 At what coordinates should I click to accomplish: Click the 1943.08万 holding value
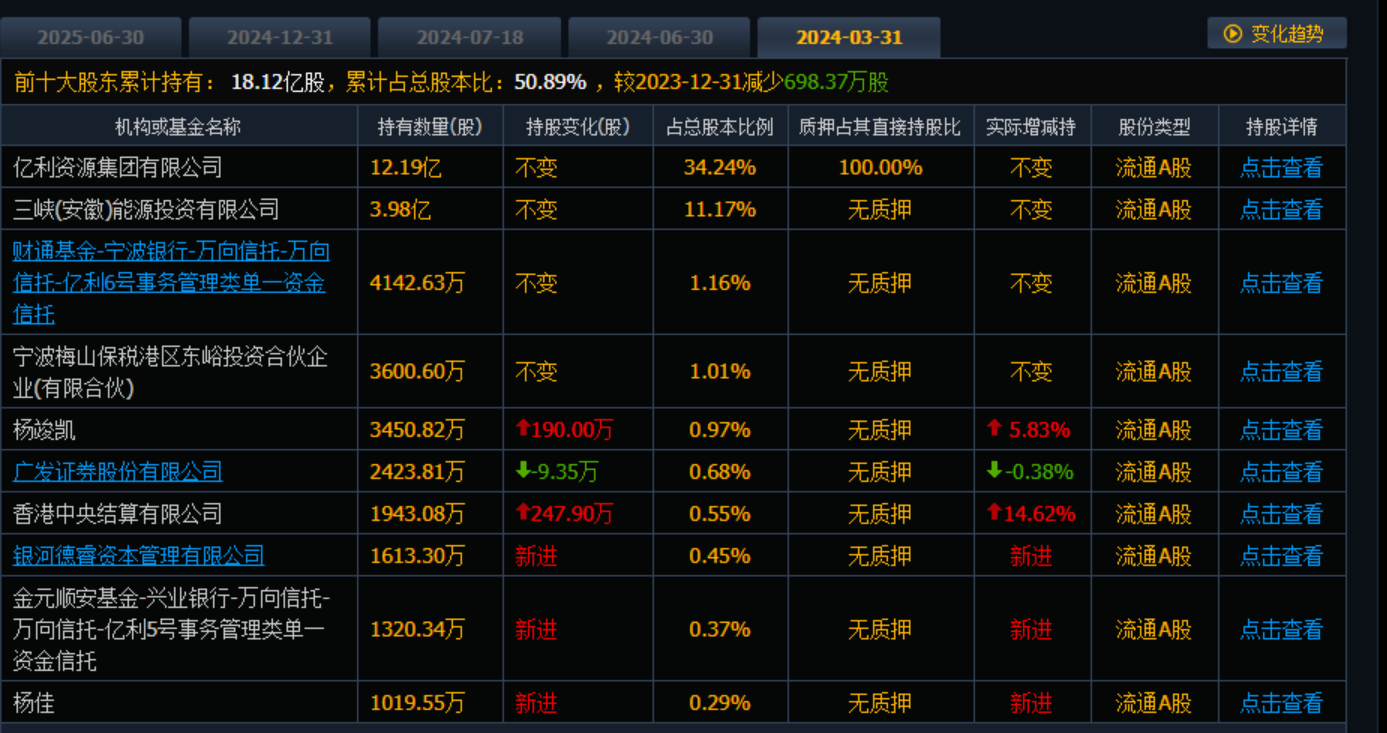(417, 513)
